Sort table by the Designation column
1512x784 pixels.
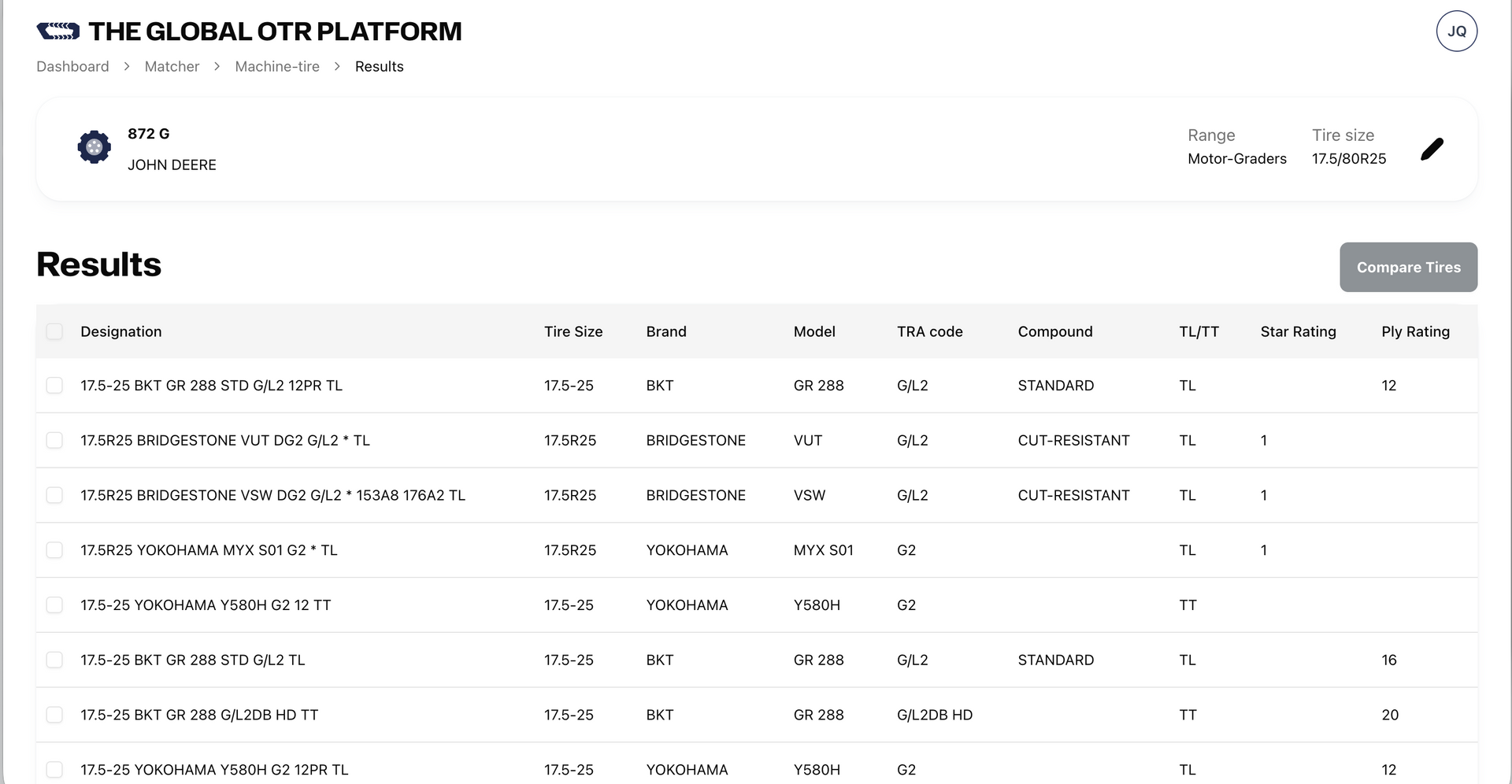point(120,331)
